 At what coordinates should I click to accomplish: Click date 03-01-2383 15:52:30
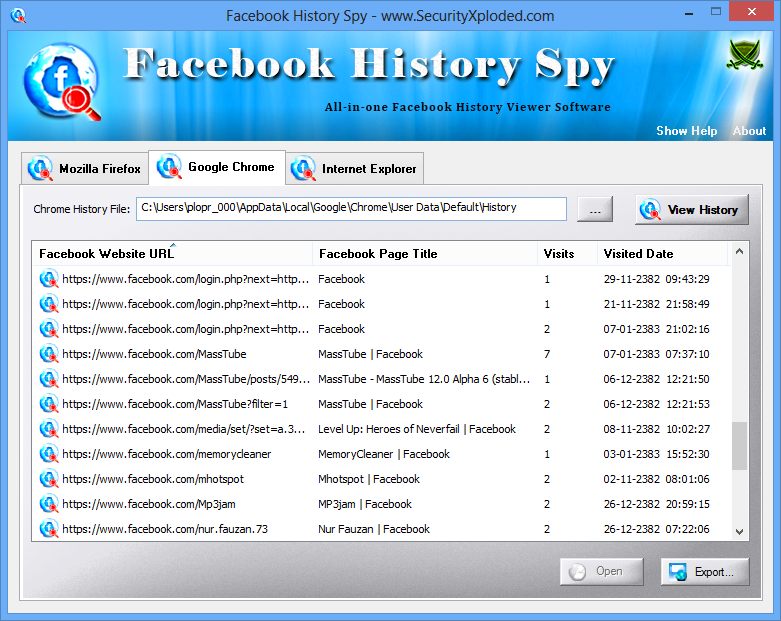point(656,454)
